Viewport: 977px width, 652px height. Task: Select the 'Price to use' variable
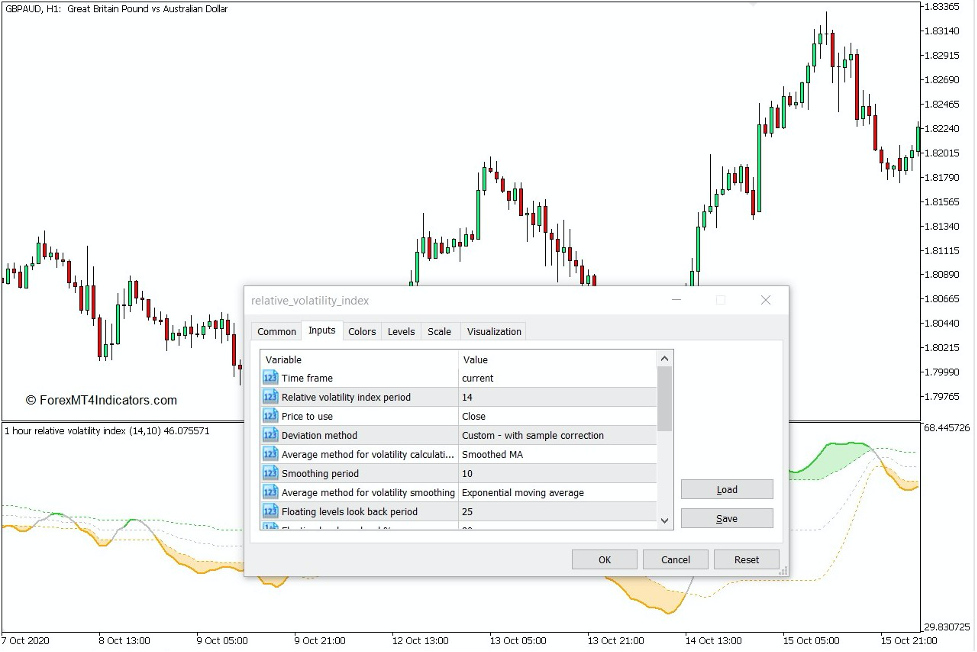pyautogui.click(x=307, y=416)
